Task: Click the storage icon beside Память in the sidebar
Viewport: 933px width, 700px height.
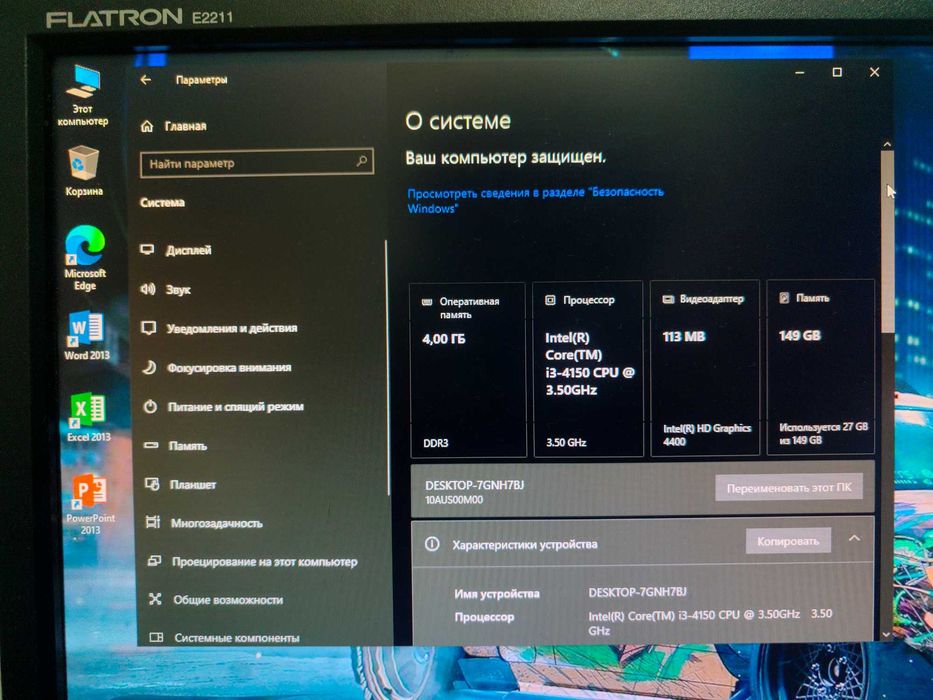Action: (151, 445)
